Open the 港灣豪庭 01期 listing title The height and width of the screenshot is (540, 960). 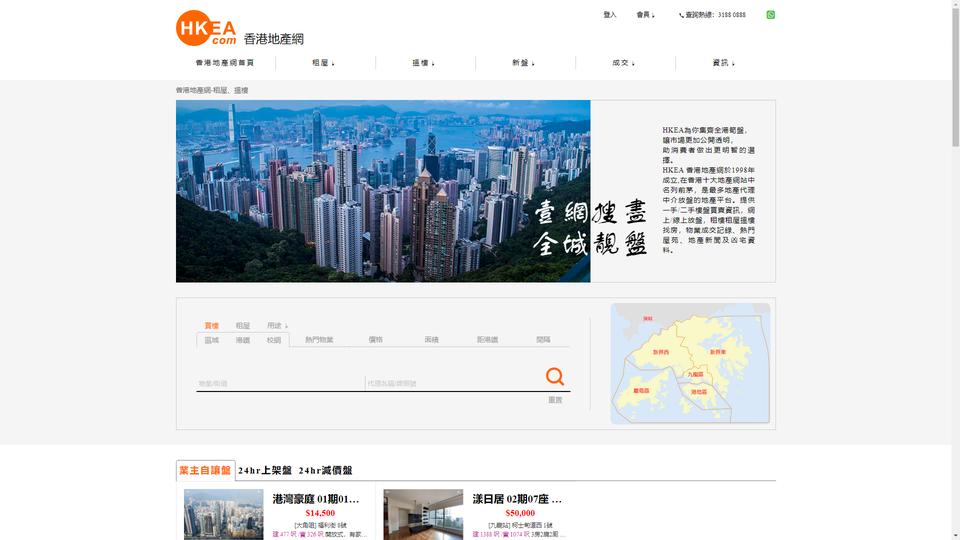tap(316, 499)
